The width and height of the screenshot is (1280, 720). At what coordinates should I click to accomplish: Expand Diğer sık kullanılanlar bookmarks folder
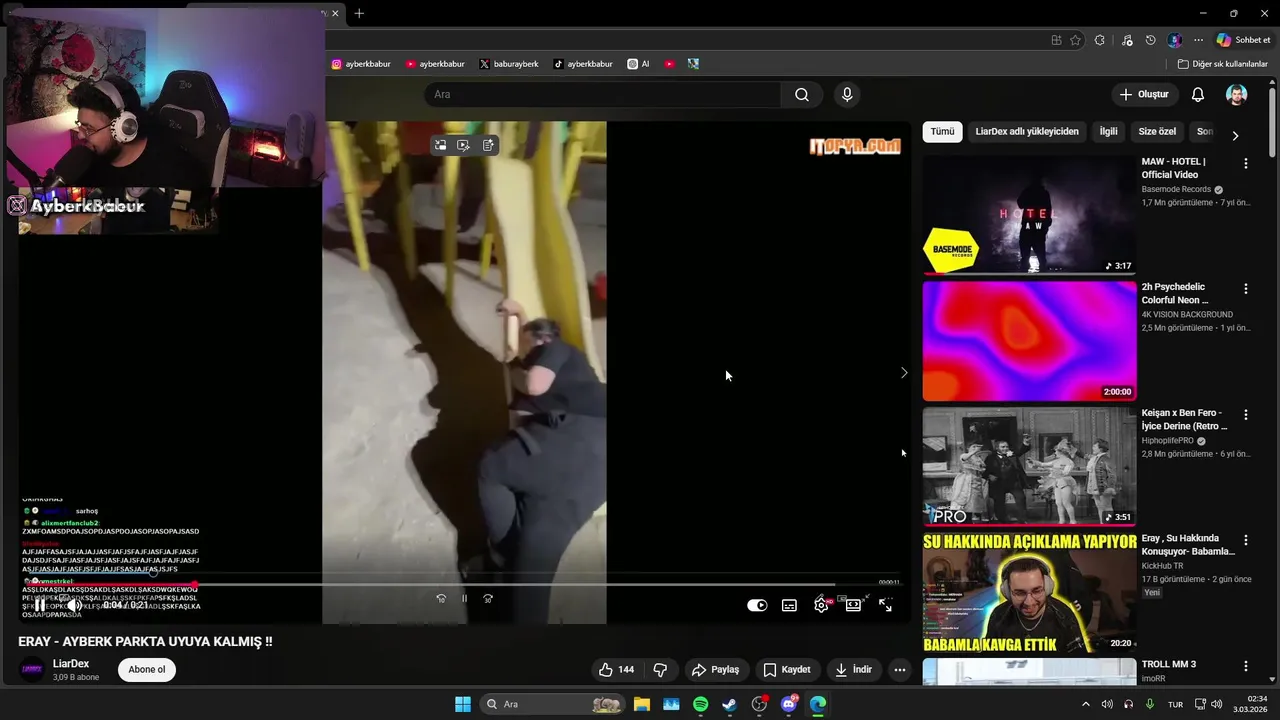[x=1222, y=64]
